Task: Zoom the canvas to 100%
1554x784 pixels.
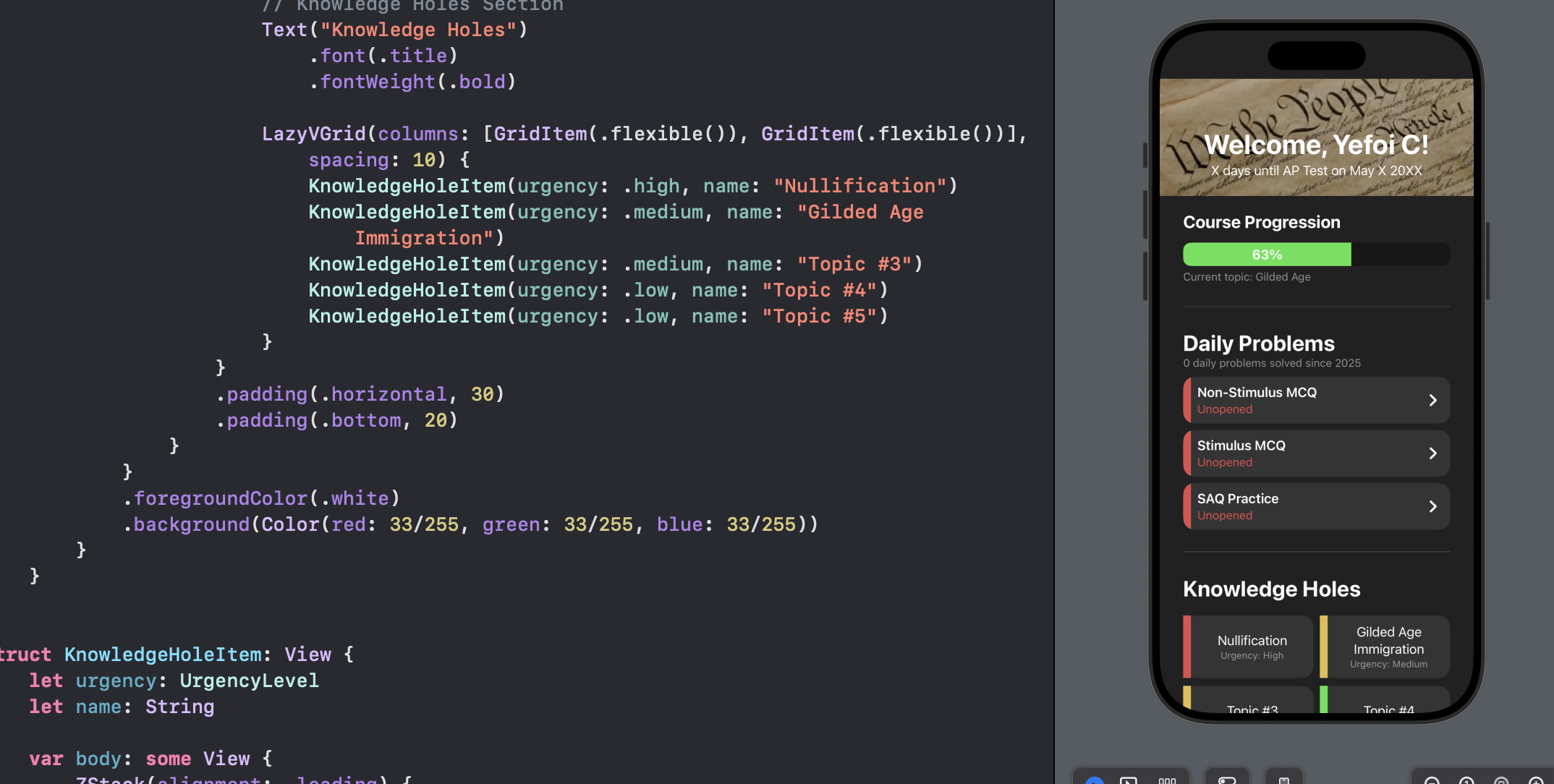Action: [1466, 780]
